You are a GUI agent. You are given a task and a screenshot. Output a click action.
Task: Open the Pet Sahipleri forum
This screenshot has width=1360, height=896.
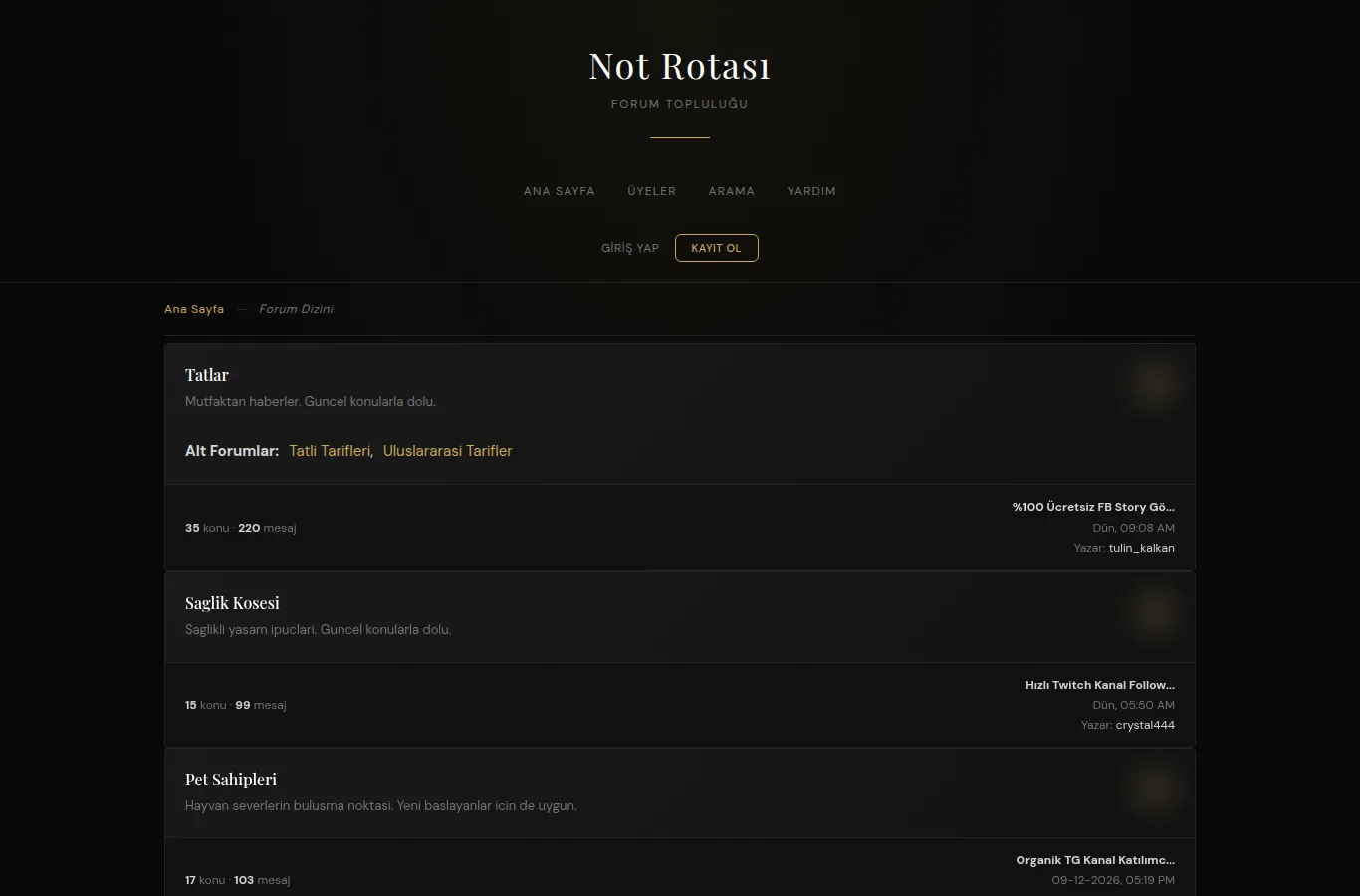tap(231, 780)
